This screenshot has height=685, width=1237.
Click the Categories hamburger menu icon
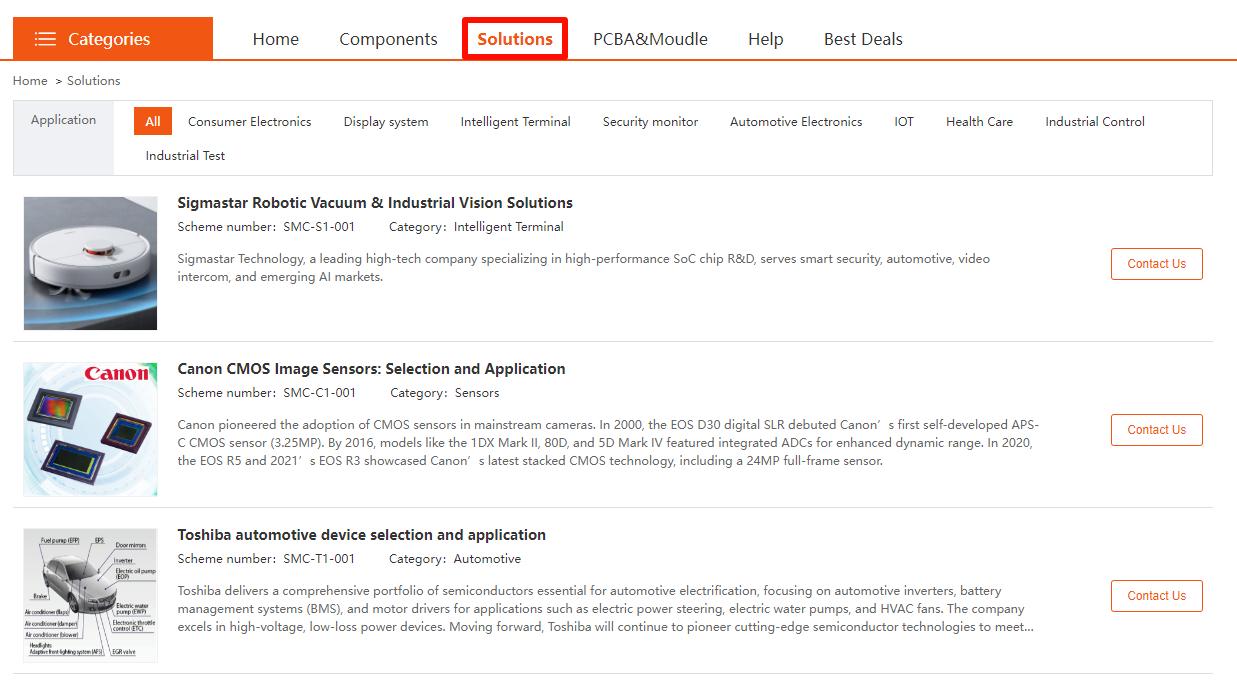(45, 39)
